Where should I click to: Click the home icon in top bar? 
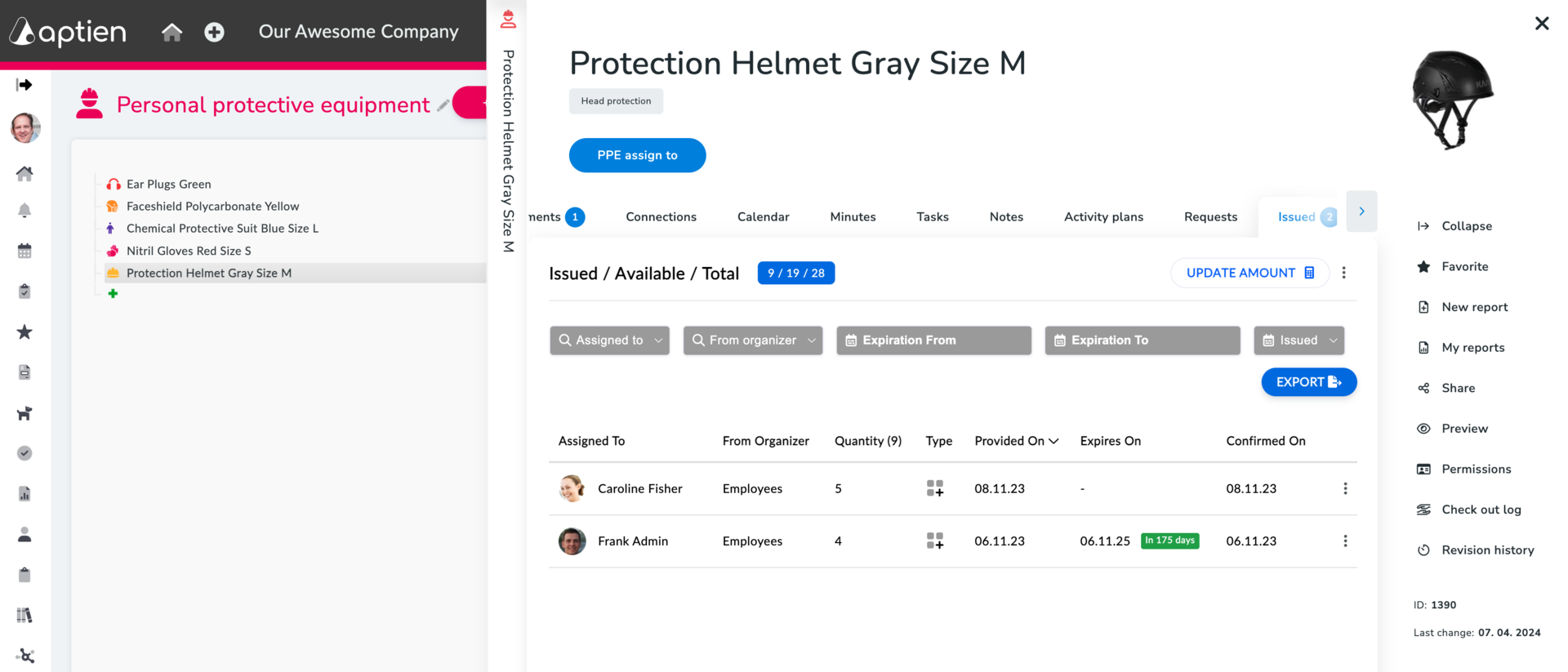[171, 32]
